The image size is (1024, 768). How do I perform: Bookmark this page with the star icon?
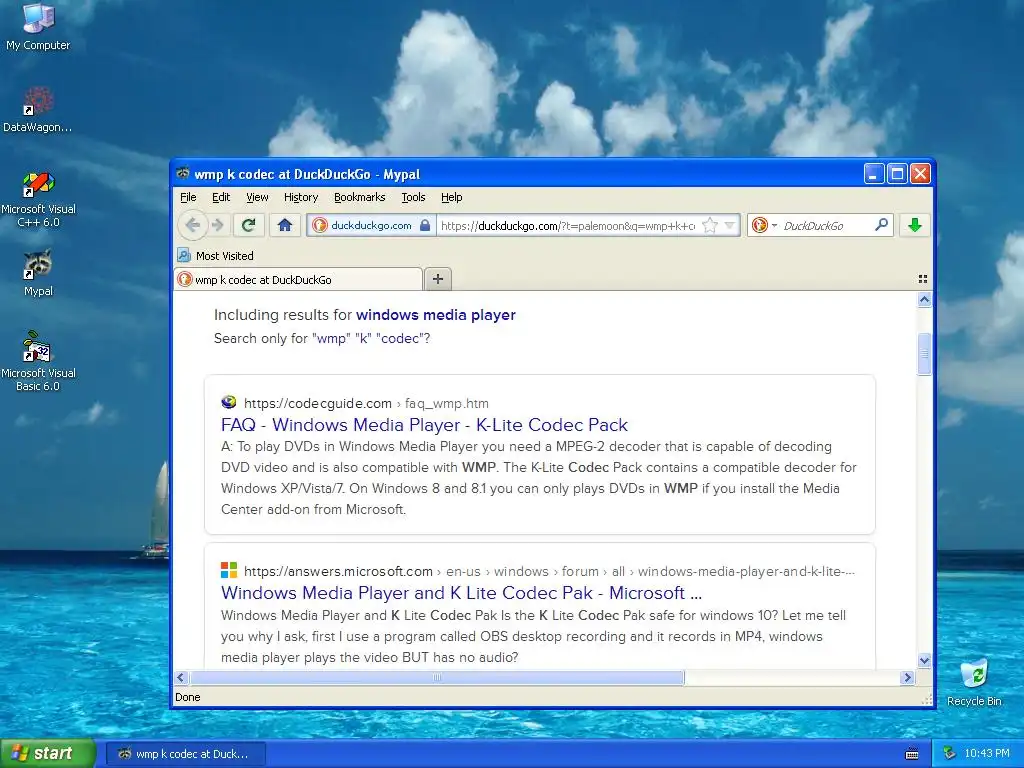click(709, 225)
